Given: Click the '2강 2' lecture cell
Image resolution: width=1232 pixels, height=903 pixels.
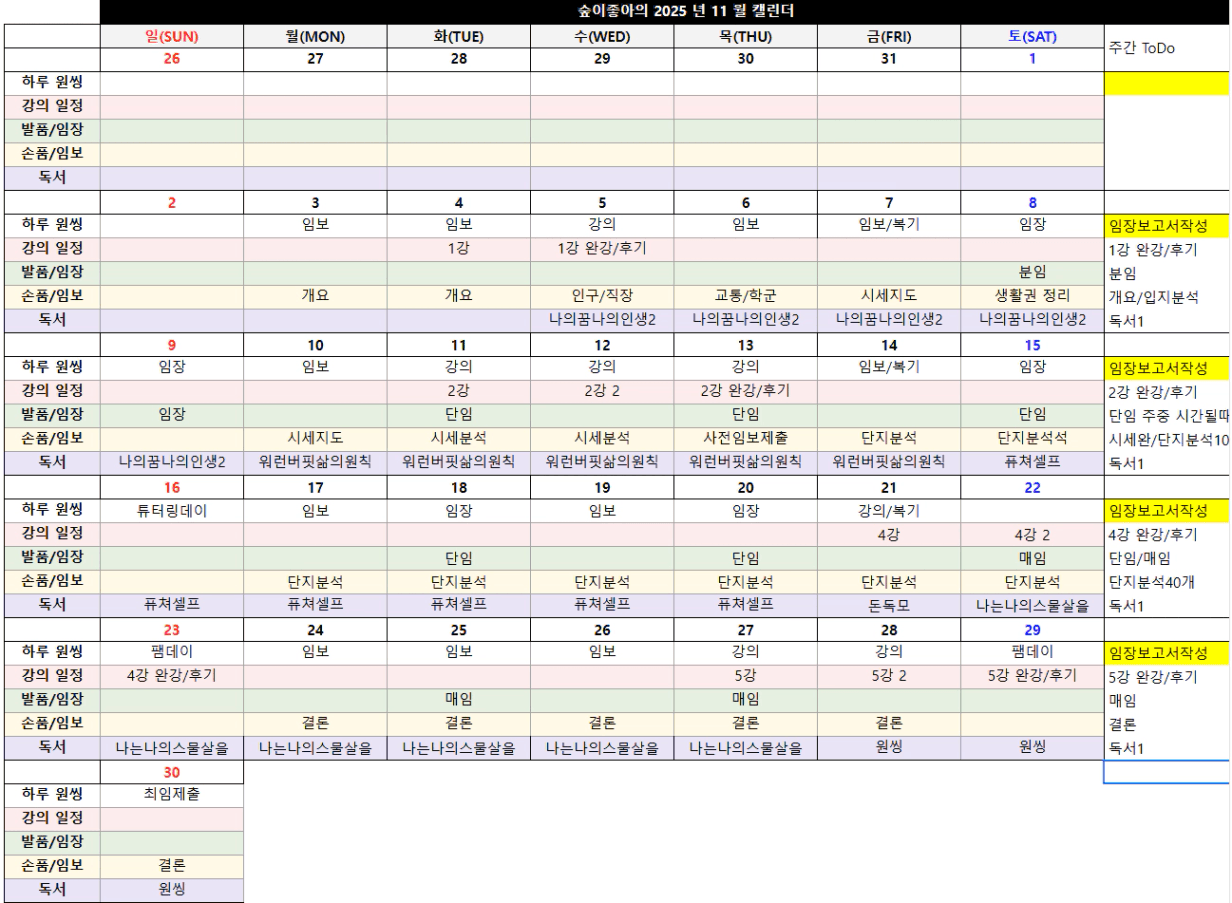Looking at the screenshot, I should coord(602,391).
